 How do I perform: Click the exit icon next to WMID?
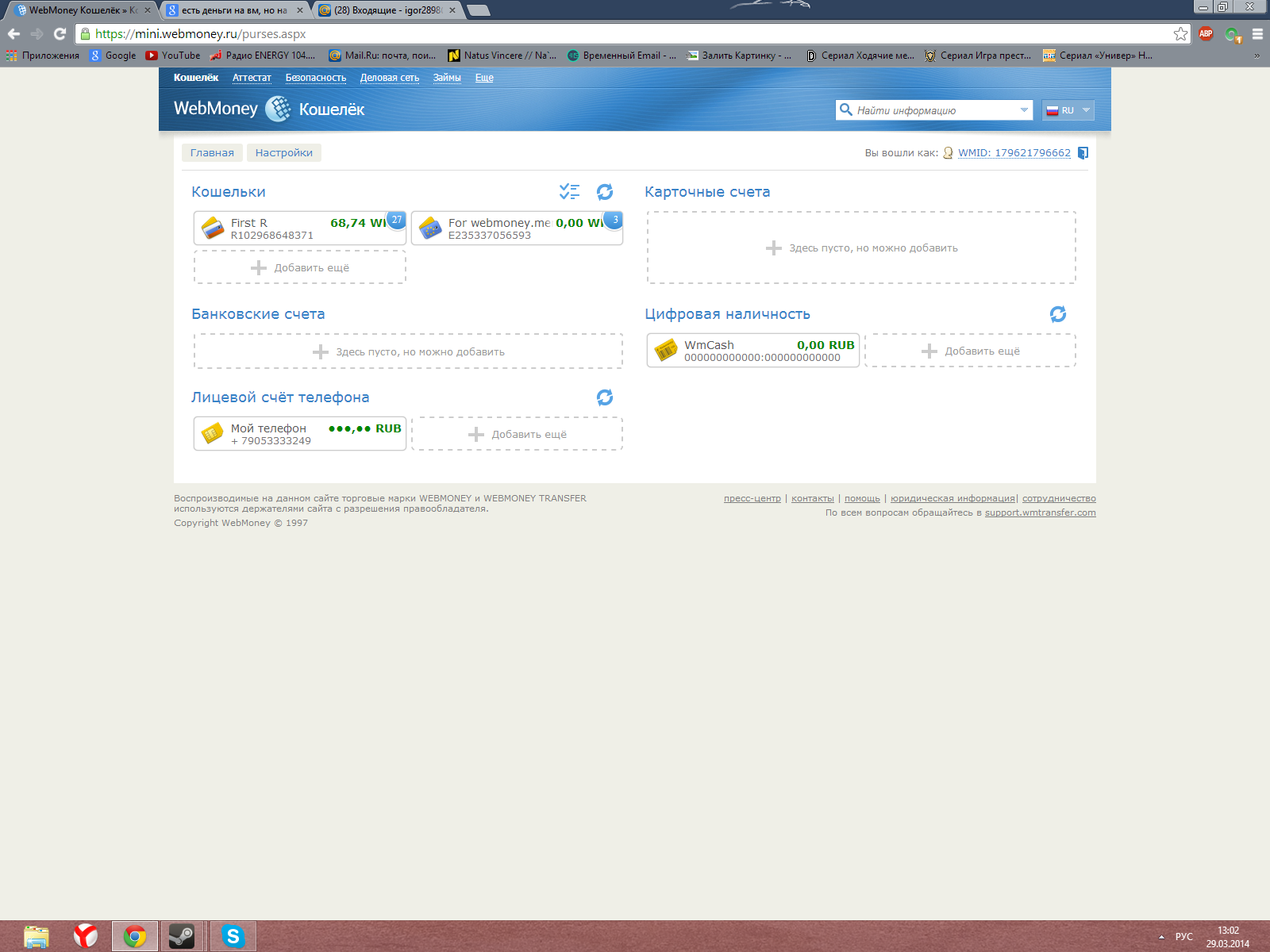pos(1083,153)
